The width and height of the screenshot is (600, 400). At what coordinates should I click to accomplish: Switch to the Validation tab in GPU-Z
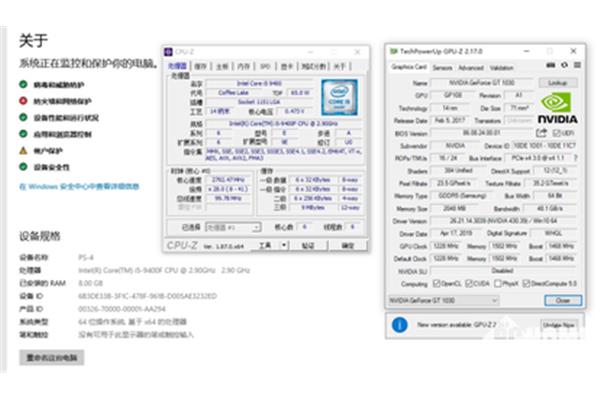(501, 68)
